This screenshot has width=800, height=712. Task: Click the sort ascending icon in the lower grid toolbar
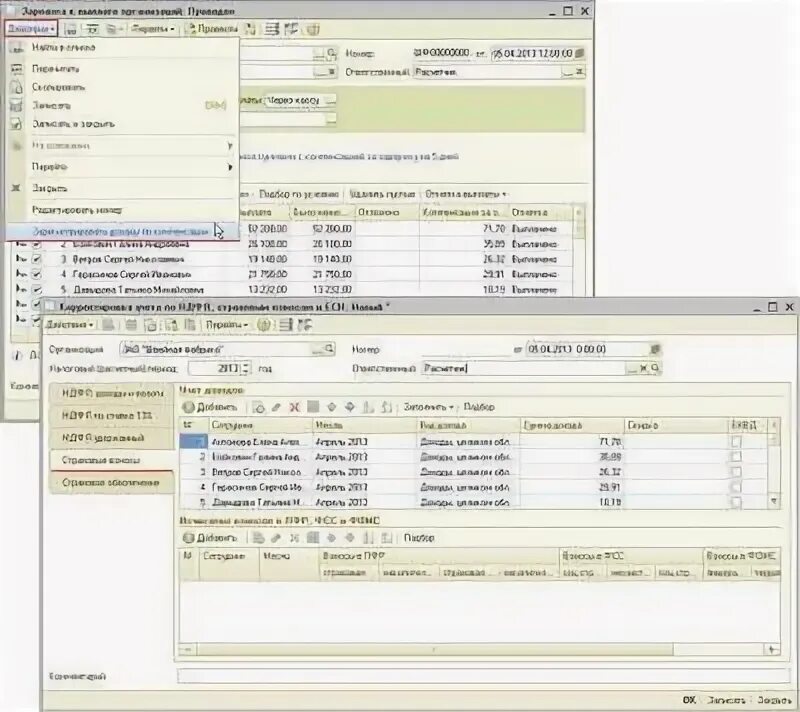click(x=368, y=538)
